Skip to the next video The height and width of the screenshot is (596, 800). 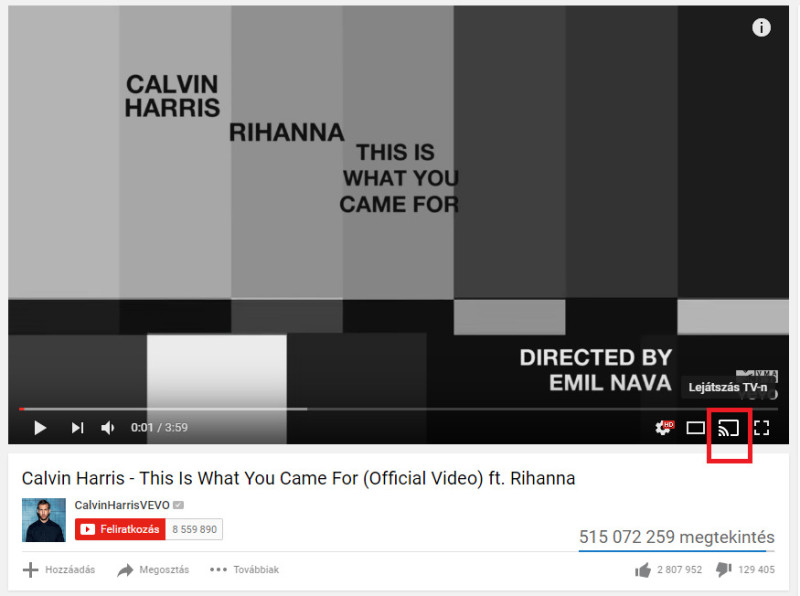pos(77,428)
